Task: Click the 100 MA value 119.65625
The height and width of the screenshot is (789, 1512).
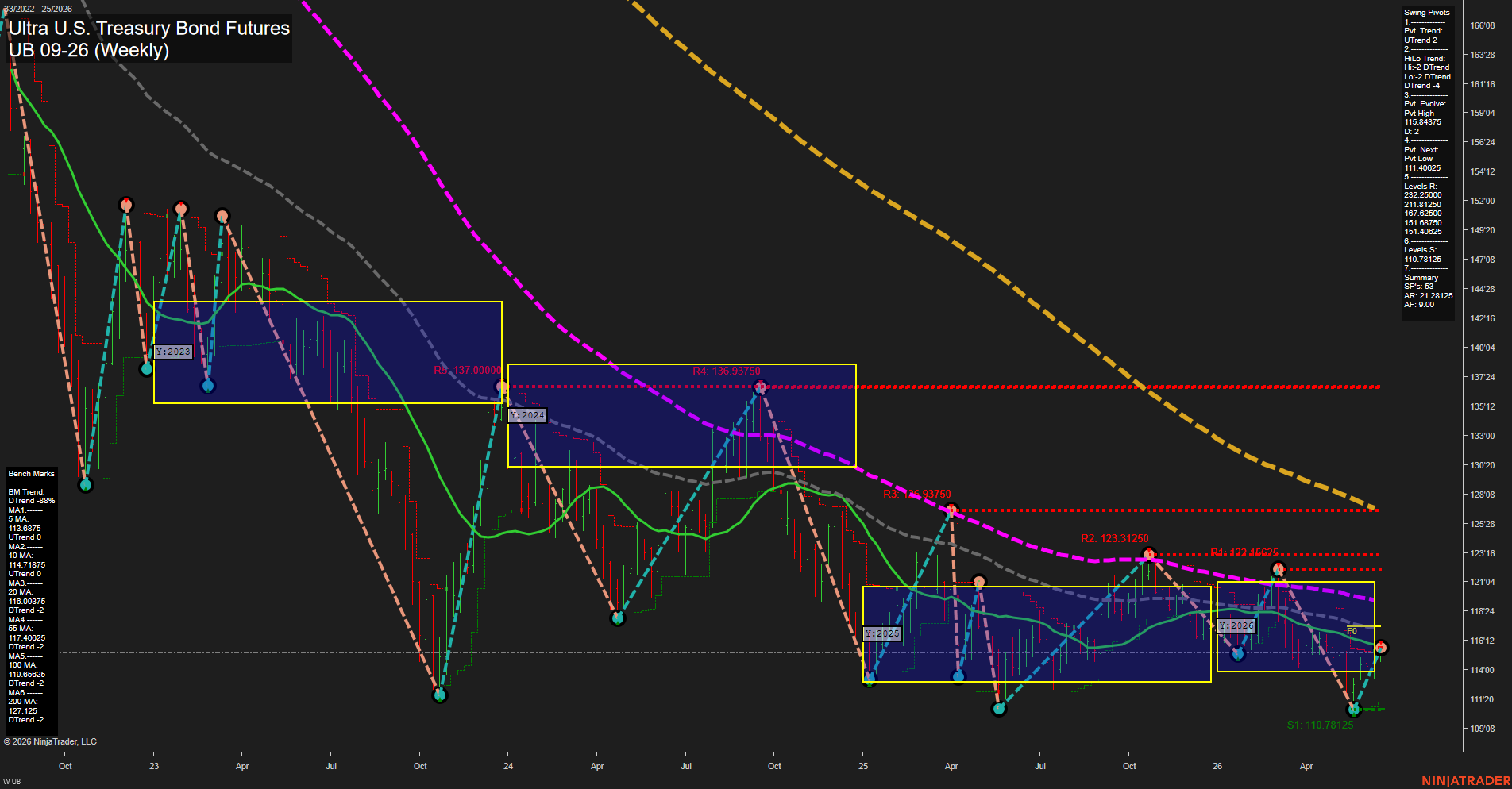Action: click(26, 675)
